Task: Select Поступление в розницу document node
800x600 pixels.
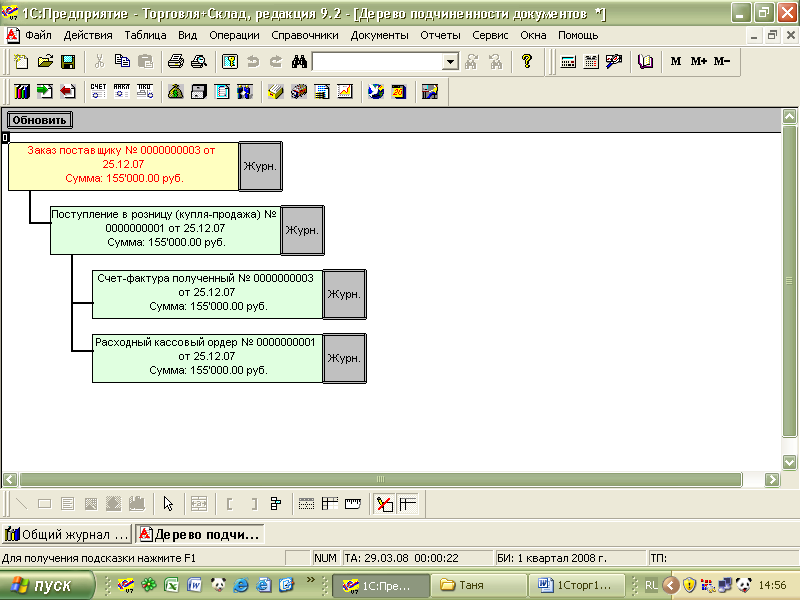Action: (x=165, y=230)
